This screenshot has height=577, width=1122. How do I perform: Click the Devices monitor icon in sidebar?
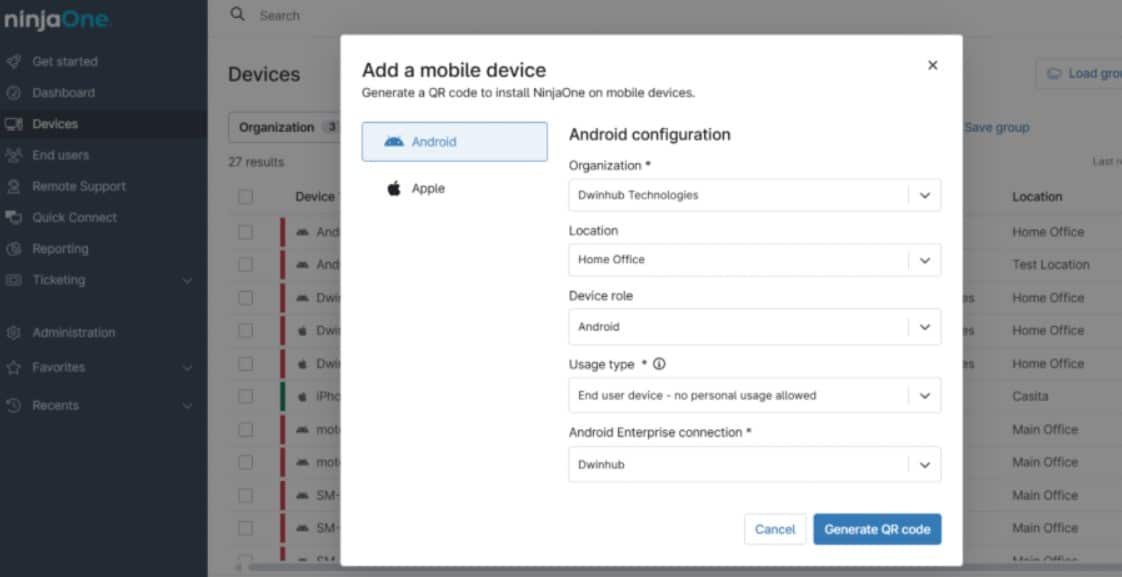pyautogui.click(x=14, y=124)
